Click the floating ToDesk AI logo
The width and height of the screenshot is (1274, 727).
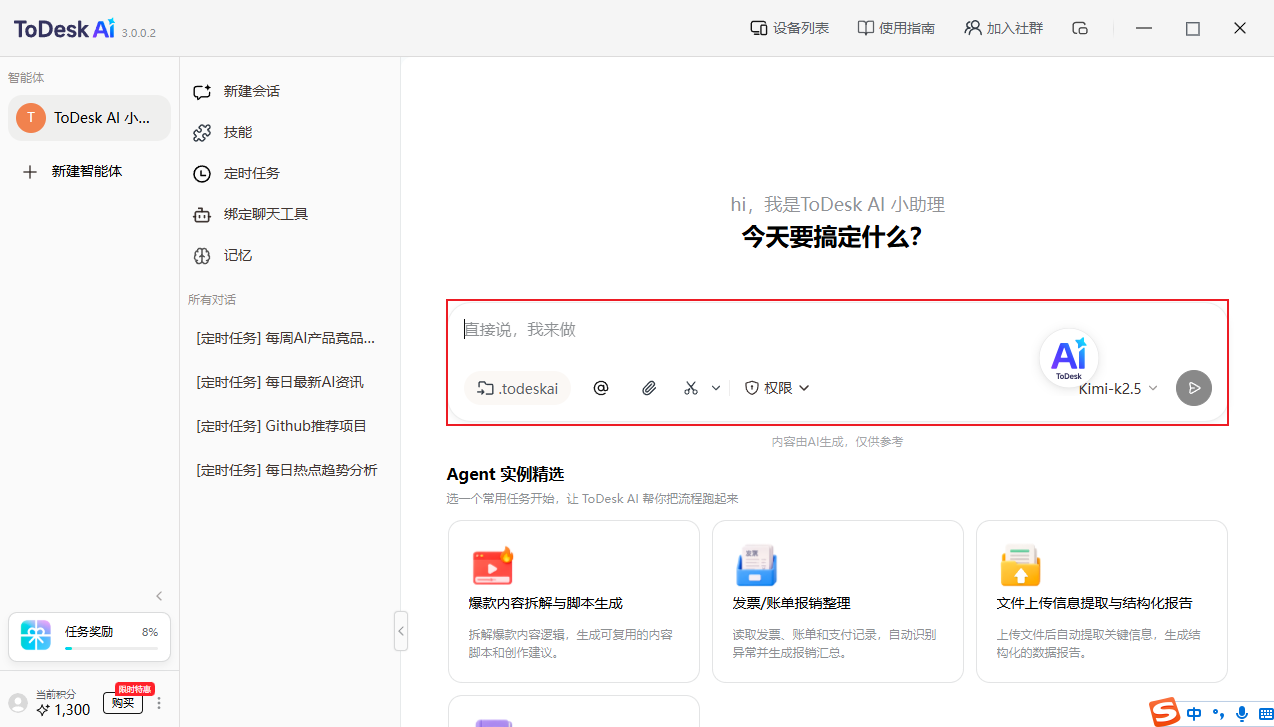[1069, 358]
